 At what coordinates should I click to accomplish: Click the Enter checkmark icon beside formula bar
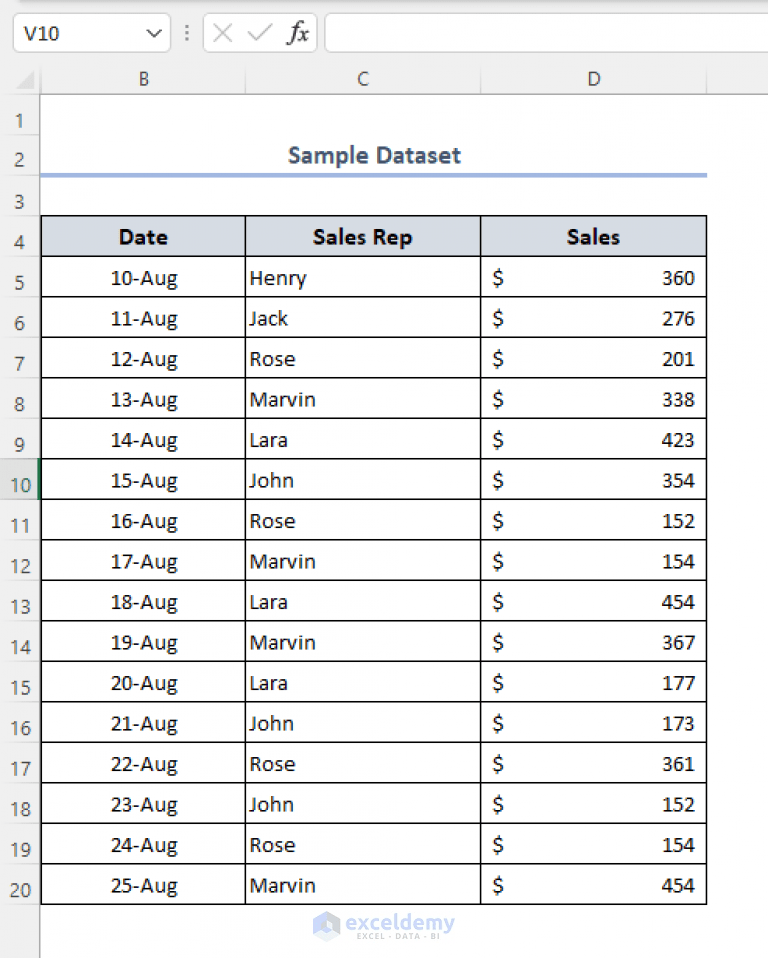(259, 32)
